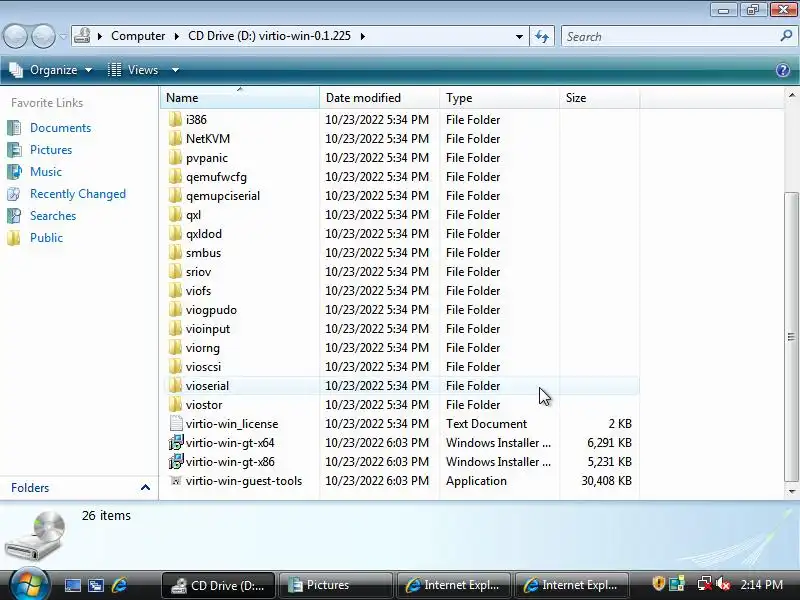Click the network tray icon
Image resolution: width=800 pixels, height=600 pixels.
704,584
